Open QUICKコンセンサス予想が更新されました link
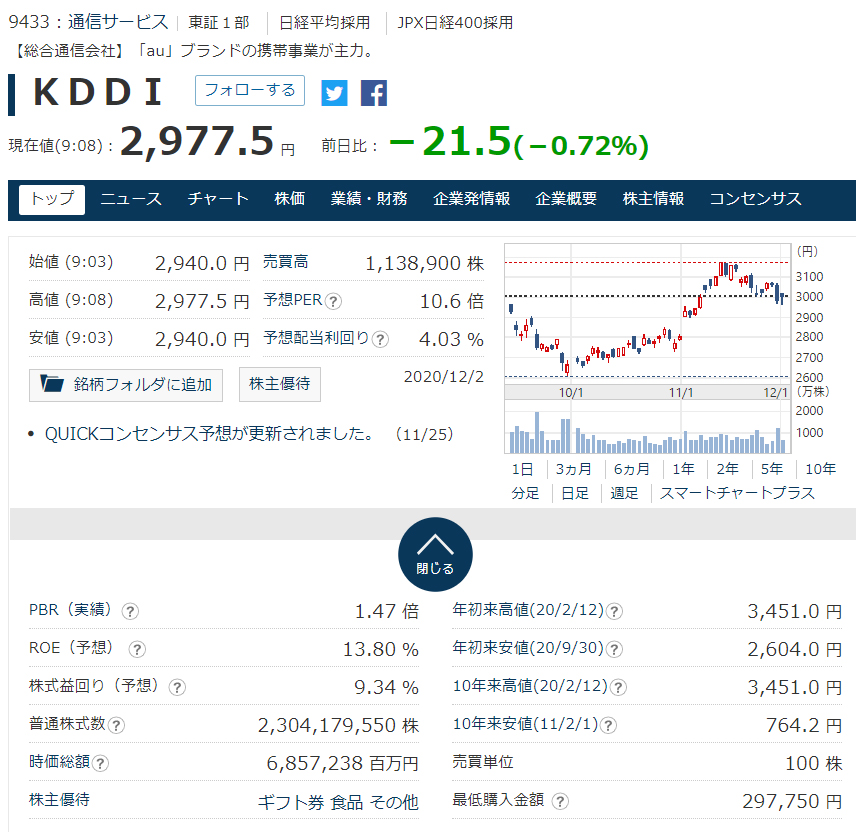856x832 pixels. coord(209,434)
